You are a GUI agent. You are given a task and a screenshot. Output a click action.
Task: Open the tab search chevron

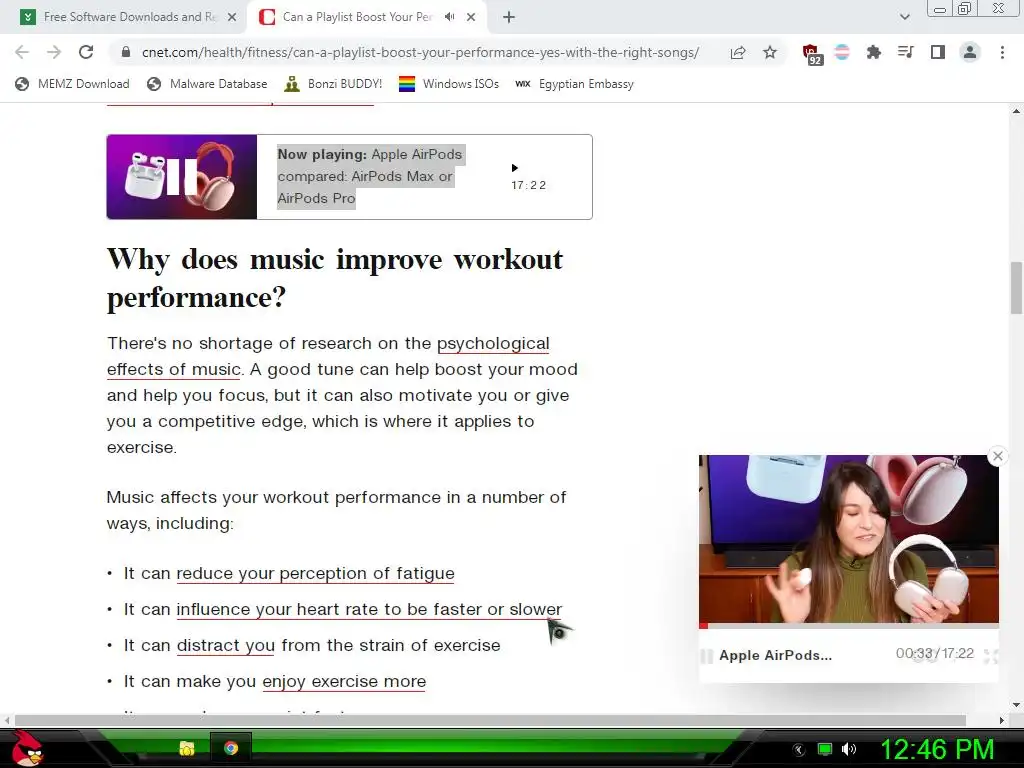904,17
